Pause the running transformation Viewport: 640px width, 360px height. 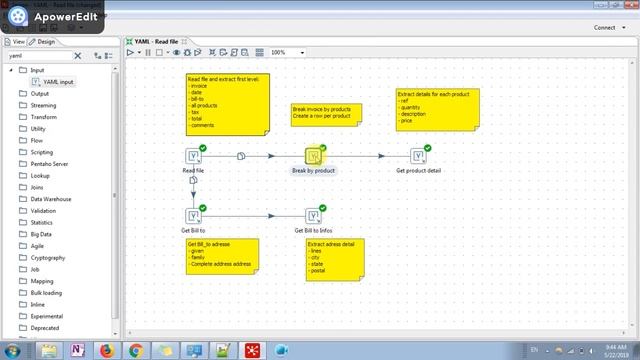coord(148,52)
